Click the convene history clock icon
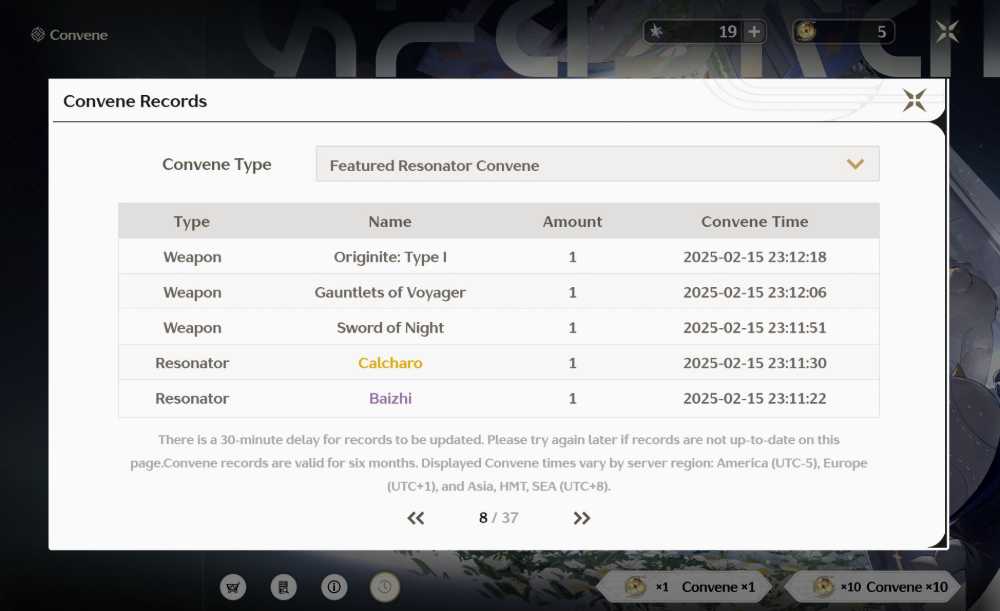This screenshot has width=1000, height=611. coord(385,587)
